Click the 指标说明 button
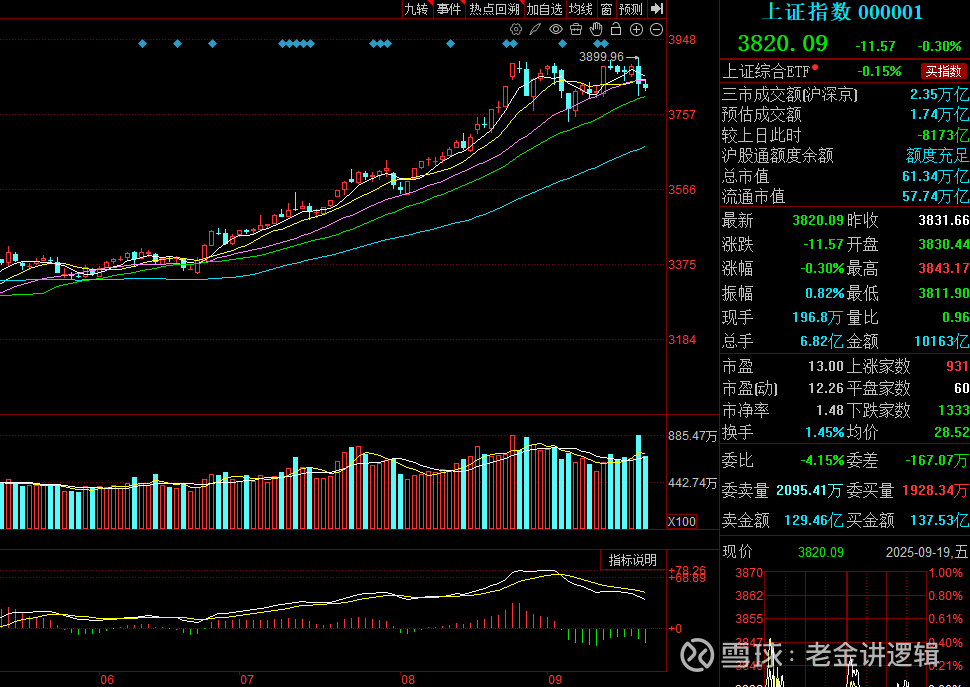970x687 pixels. 632,560
